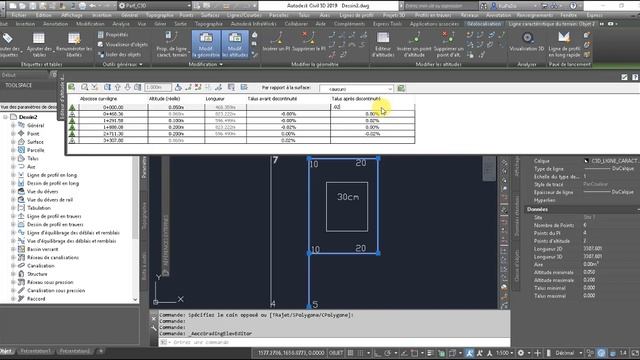This screenshot has width=640, height=360.
Task: Expand the Modification panel dropdown
Action: [205, 64]
